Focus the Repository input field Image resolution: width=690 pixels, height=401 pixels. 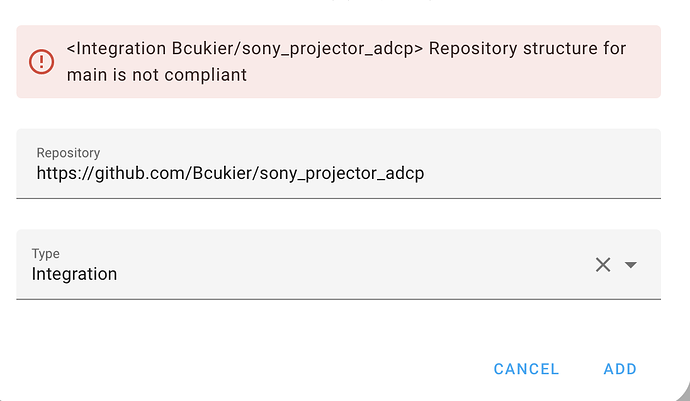tap(338, 164)
